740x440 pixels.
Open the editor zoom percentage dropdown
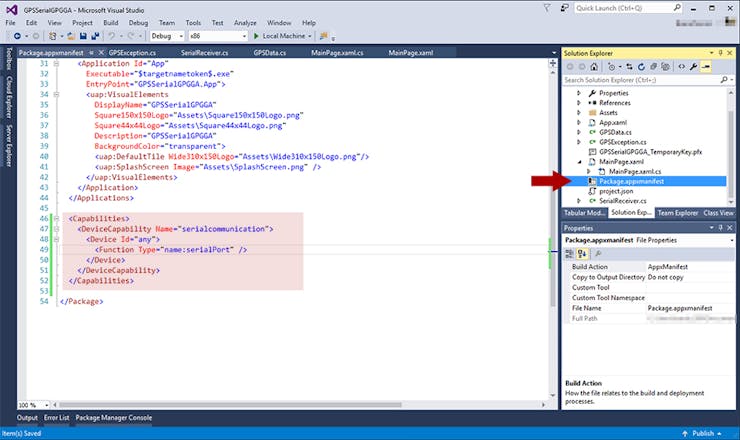(x=46, y=405)
